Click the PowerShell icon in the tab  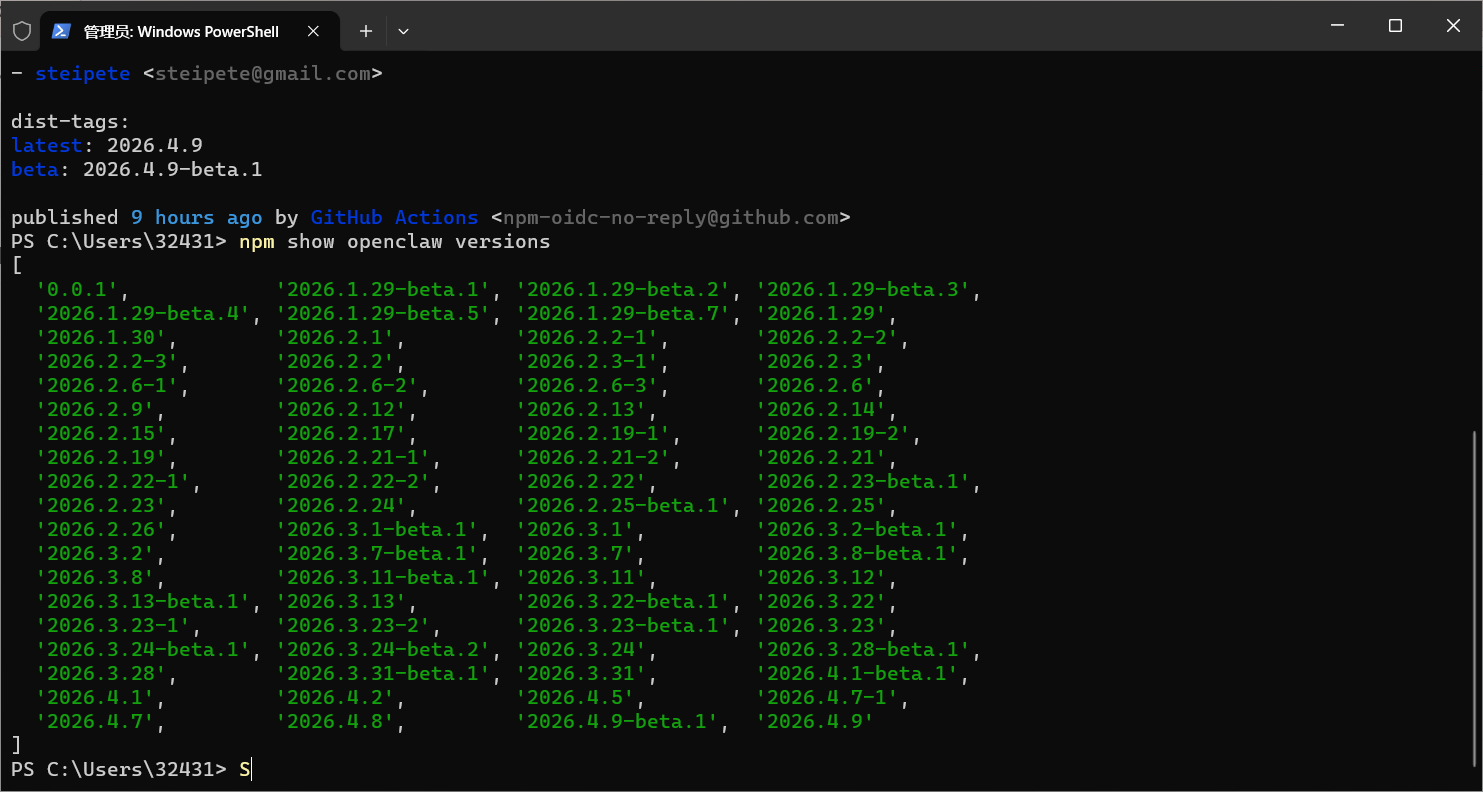61,31
